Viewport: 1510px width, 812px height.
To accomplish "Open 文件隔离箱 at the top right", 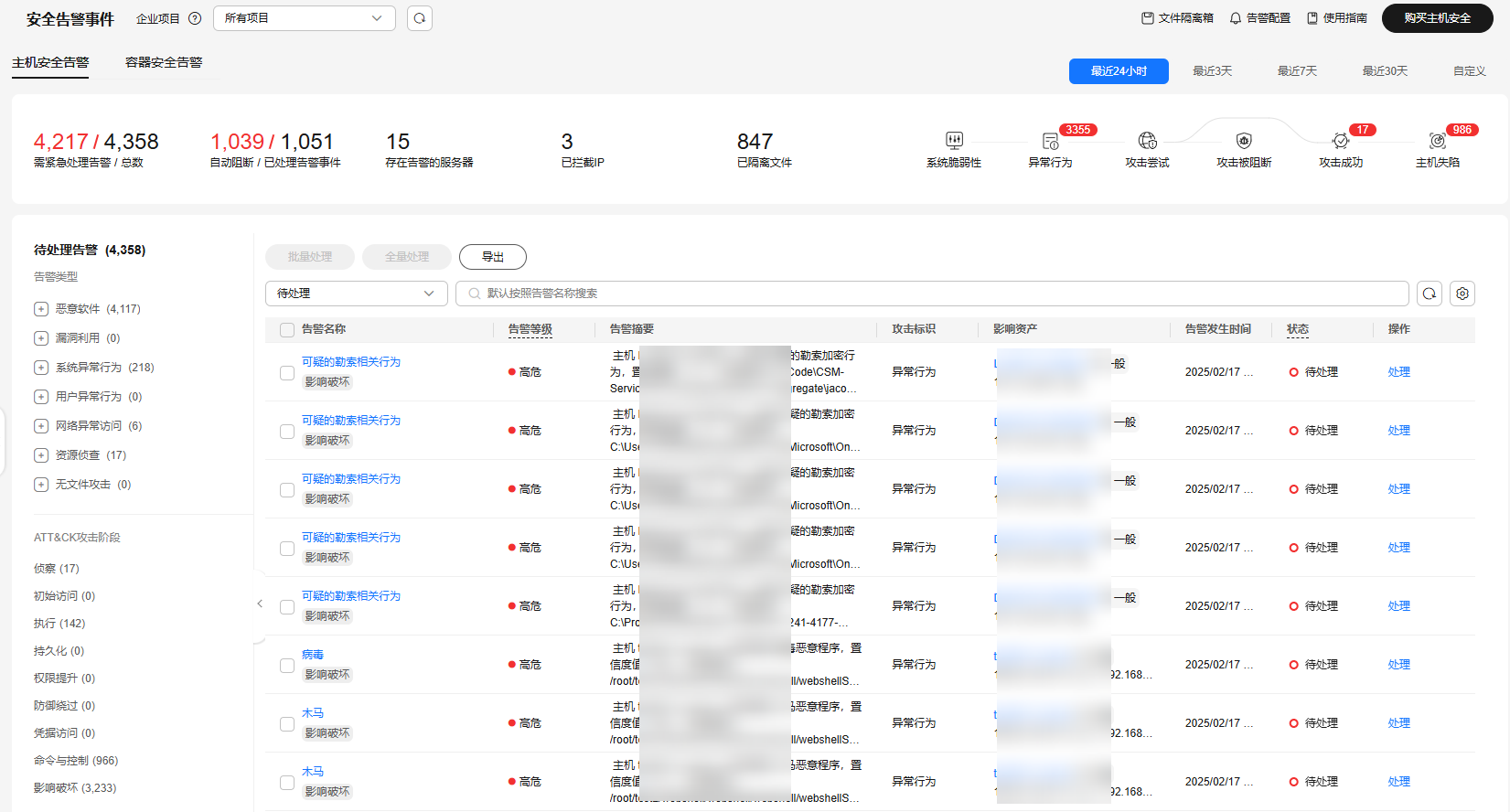I will click(1177, 18).
